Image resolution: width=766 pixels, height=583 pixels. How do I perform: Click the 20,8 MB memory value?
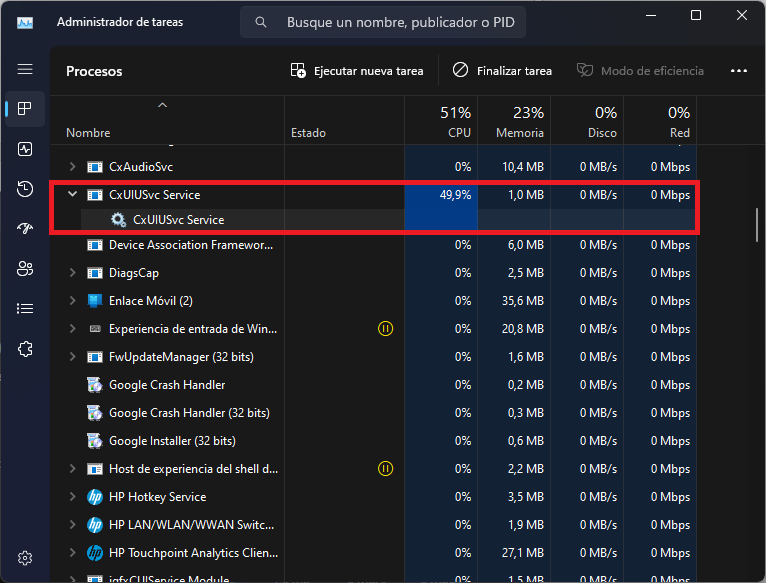click(x=523, y=329)
